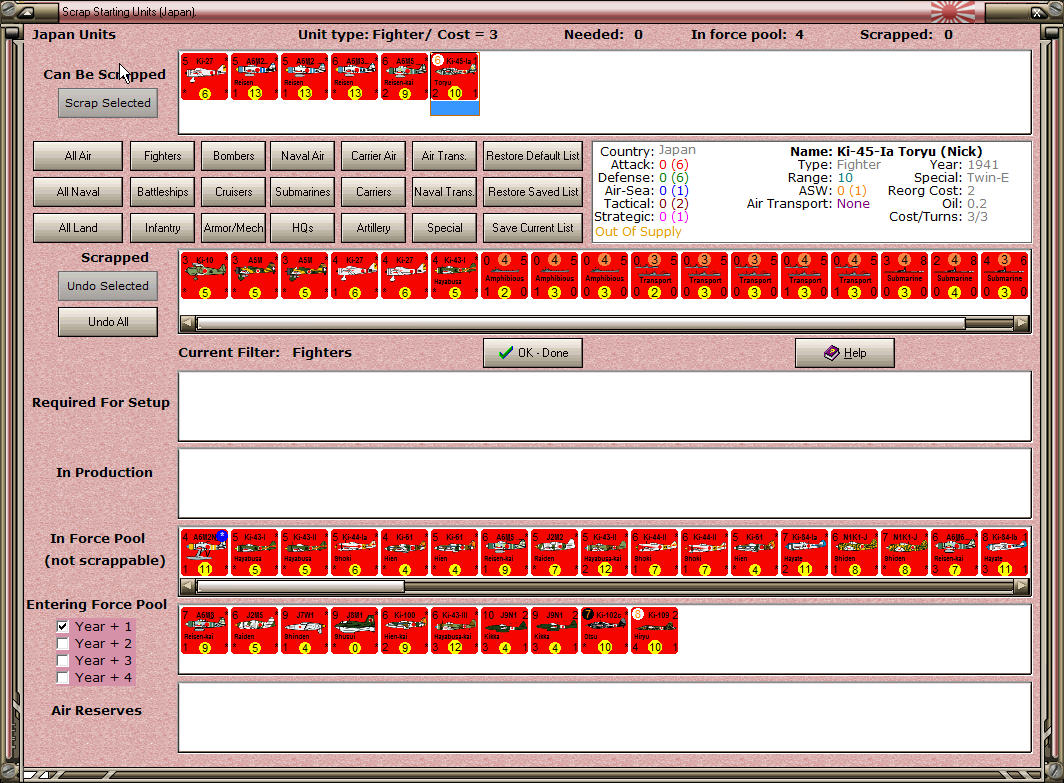Click the Ki-84-Ia Hayate unit in Force Pool
This screenshot has height=783, width=1064.
click(x=805, y=552)
